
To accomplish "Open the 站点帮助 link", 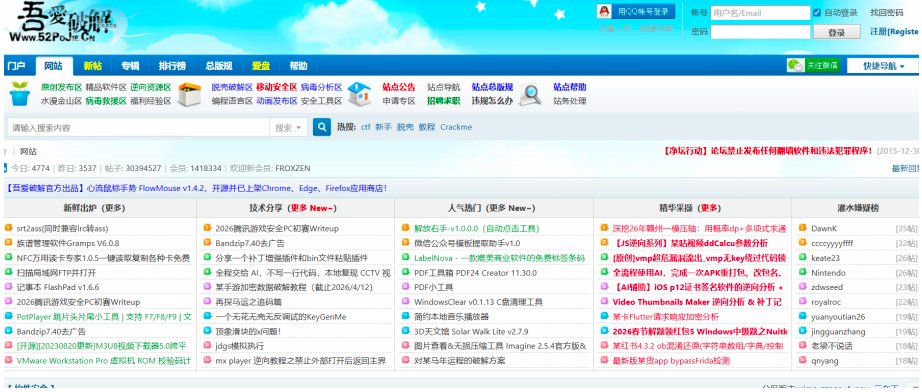I will pyautogui.click(x=570, y=87).
